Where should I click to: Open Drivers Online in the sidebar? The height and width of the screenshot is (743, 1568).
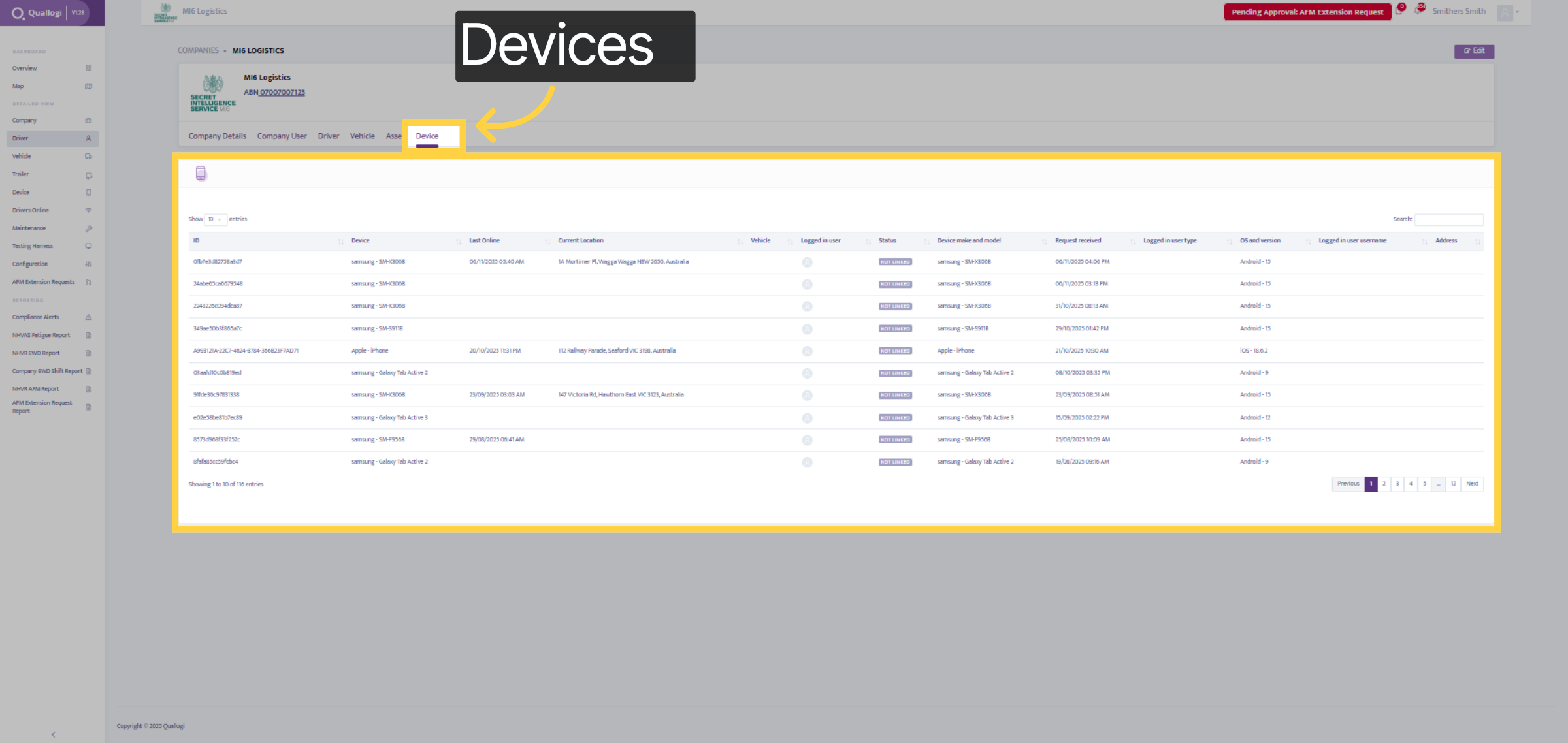tap(52, 210)
